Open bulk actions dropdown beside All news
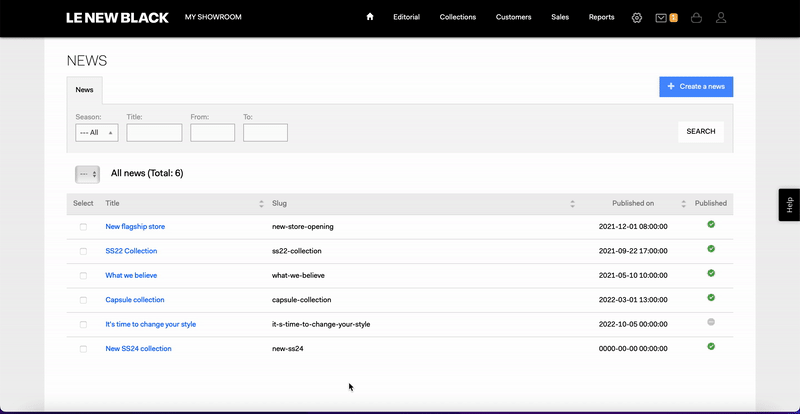 point(87,174)
